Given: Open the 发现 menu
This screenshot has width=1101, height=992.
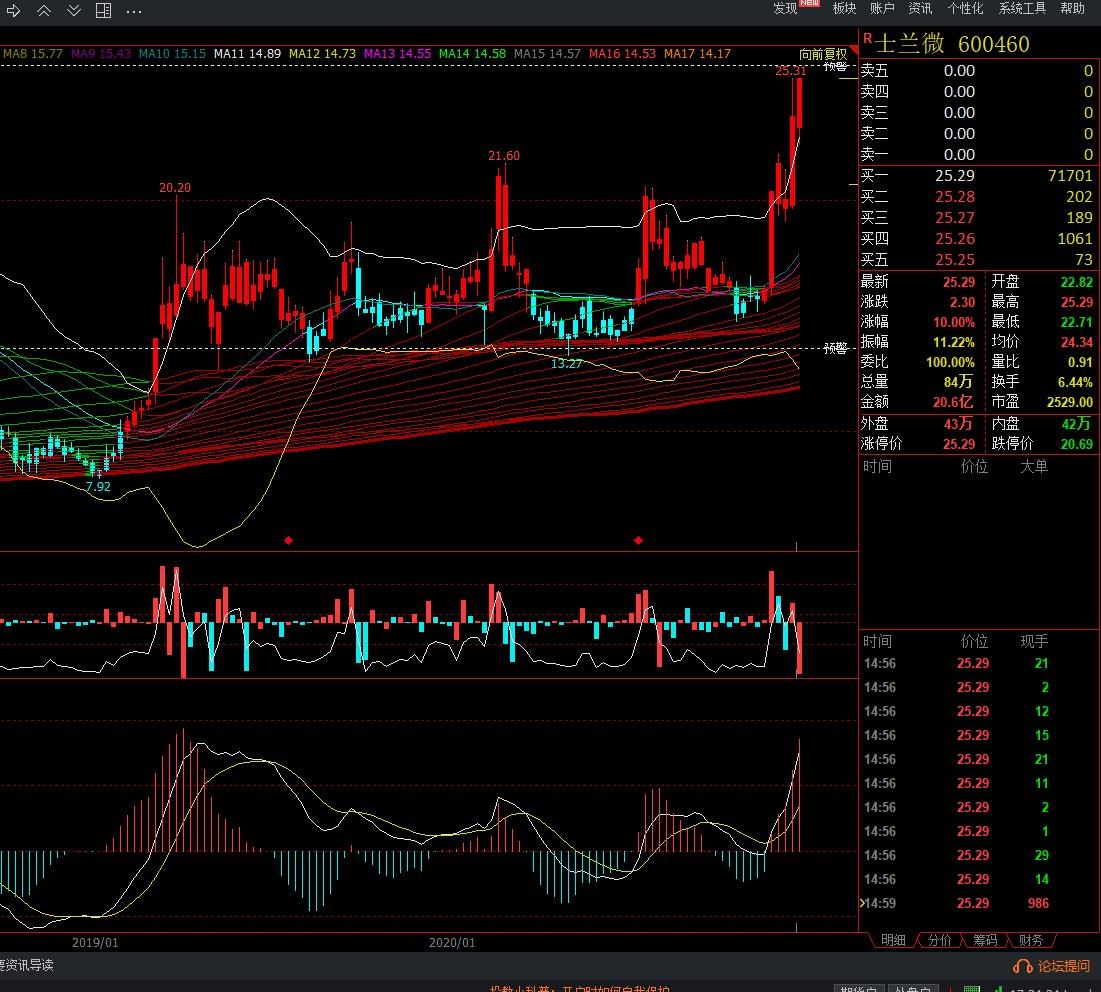Looking at the screenshot, I should [x=785, y=8].
